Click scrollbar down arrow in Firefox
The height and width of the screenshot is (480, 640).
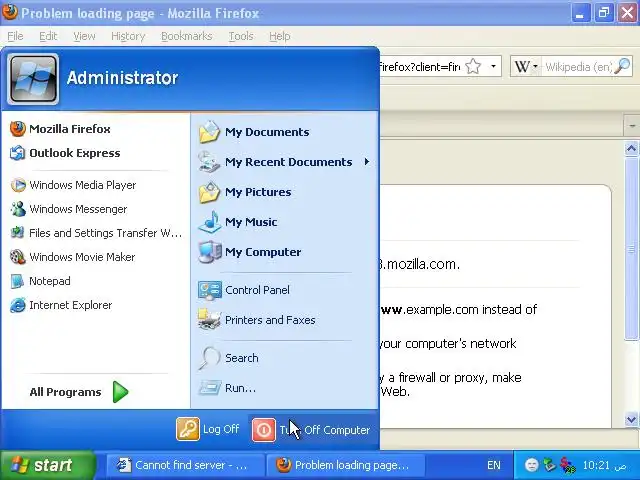tap(631, 419)
